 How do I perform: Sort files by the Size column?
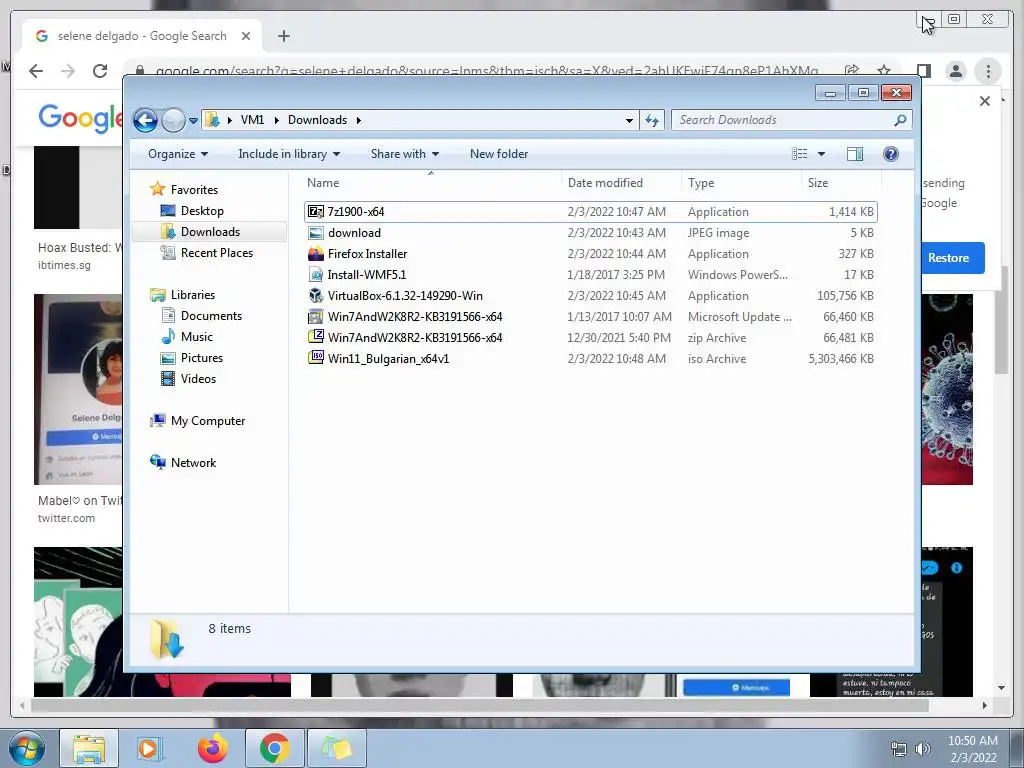[x=841, y=184]
